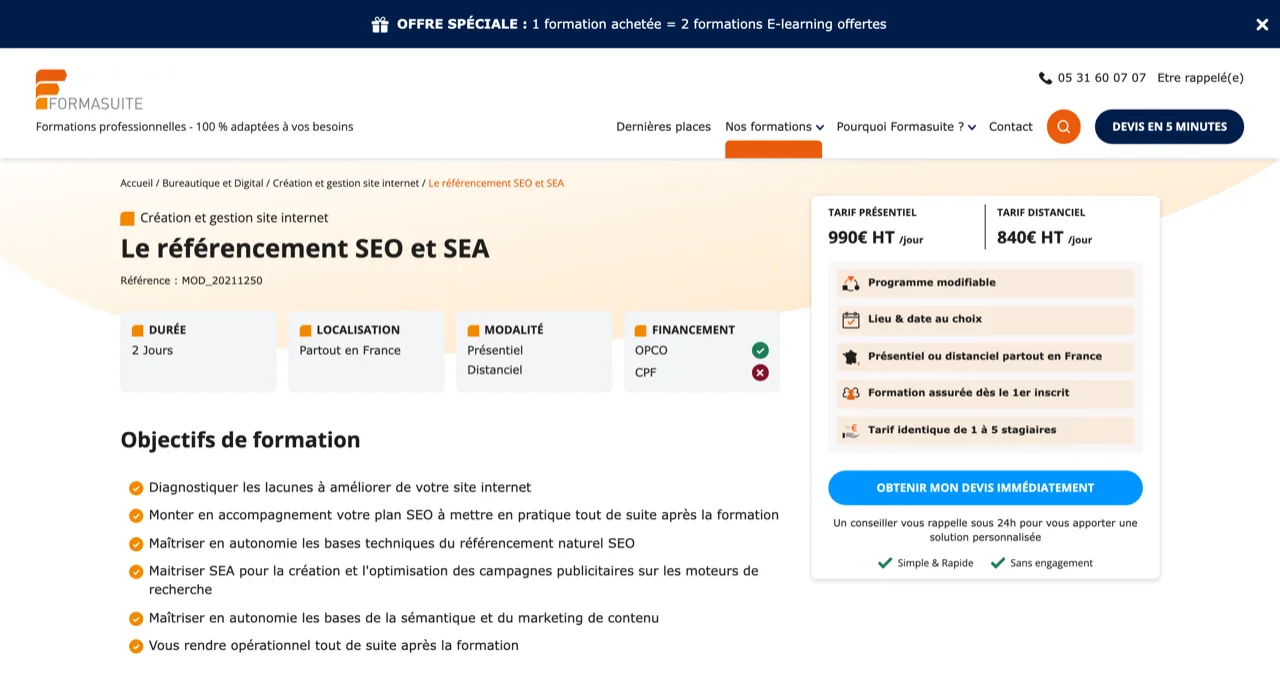
Task: Click bullet icon for Maitriser SEA objective
Action: [x=136, y=572]
